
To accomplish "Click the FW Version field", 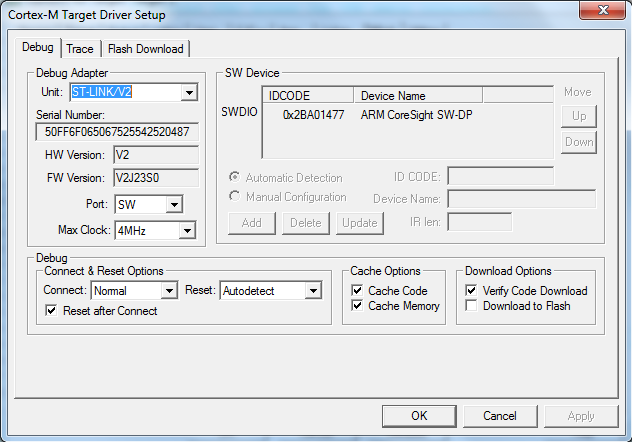I will tap(156, 178).
